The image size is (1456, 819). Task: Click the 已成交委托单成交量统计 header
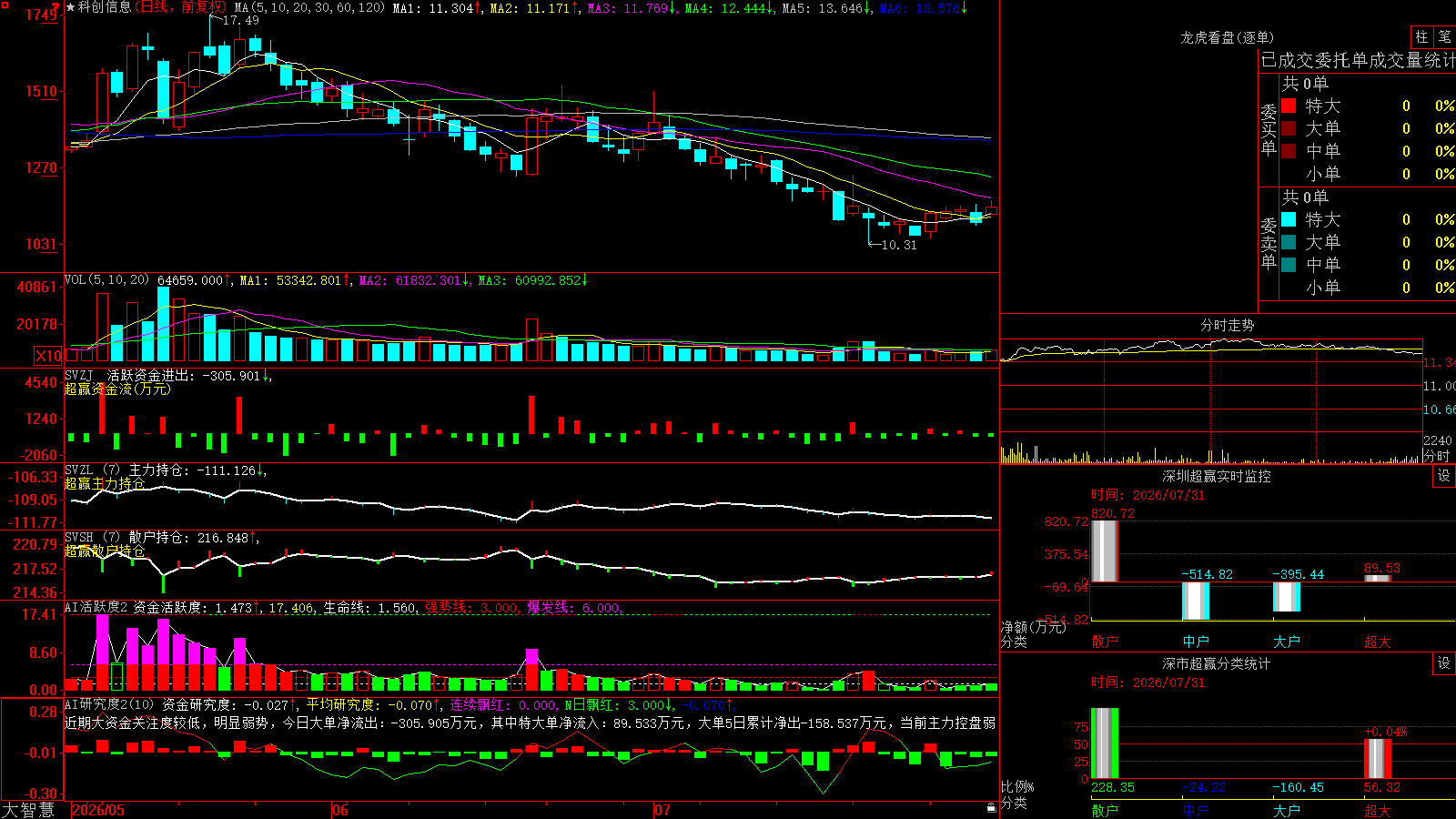click(x=1358, y=60)
